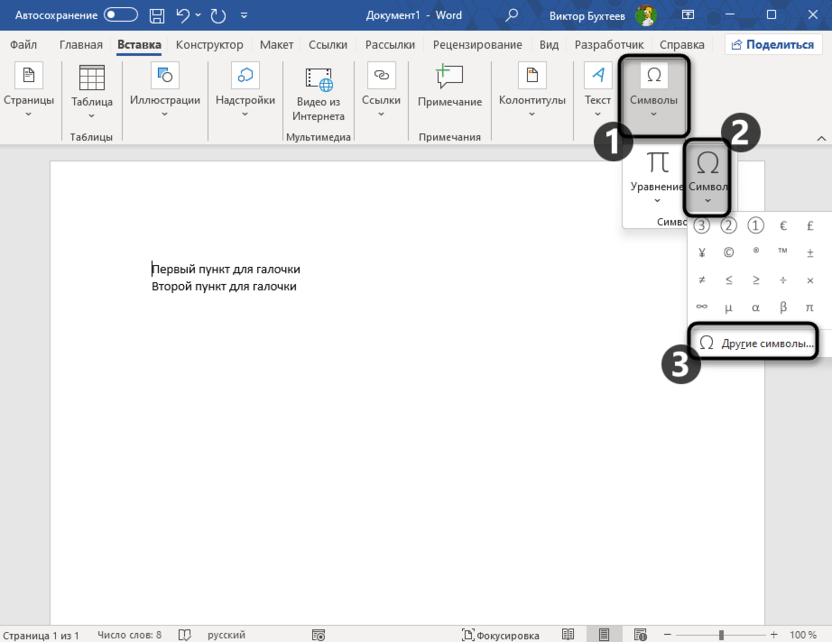832x642 pixels.
Task: Insert the euro € symbol
Action: point(783,226)
